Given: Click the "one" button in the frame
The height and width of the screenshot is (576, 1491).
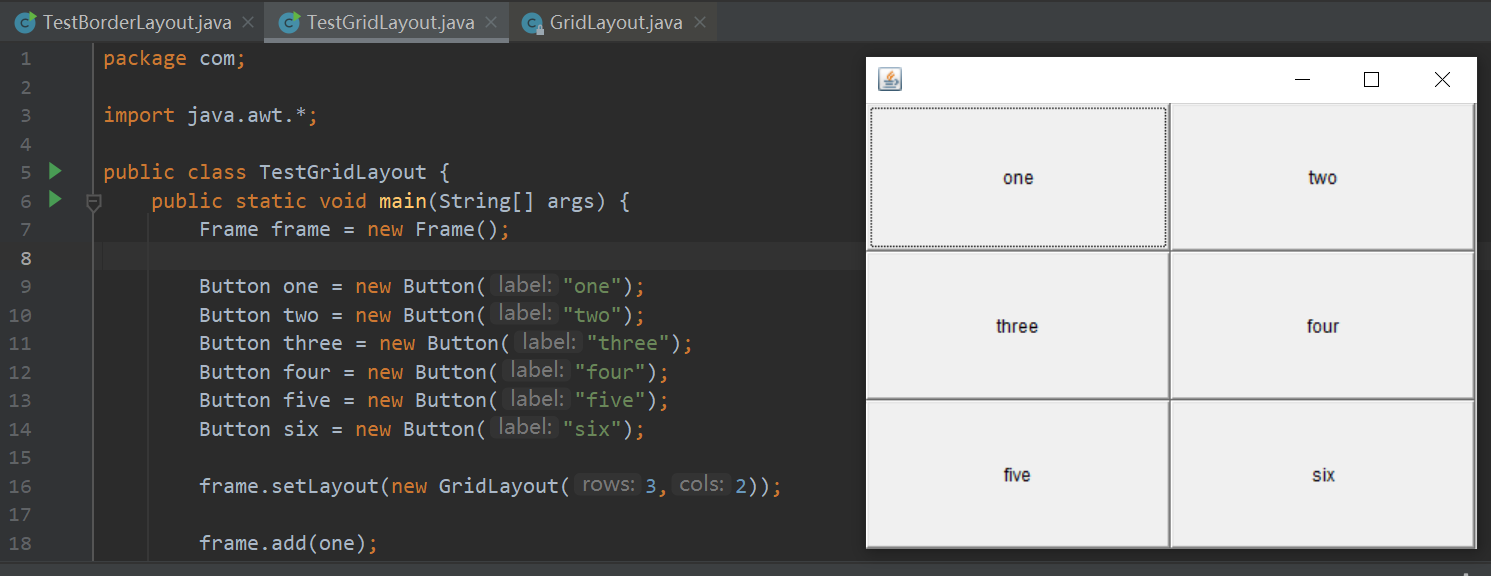Looking at the screenshot, I should (x=1017, y=177).
